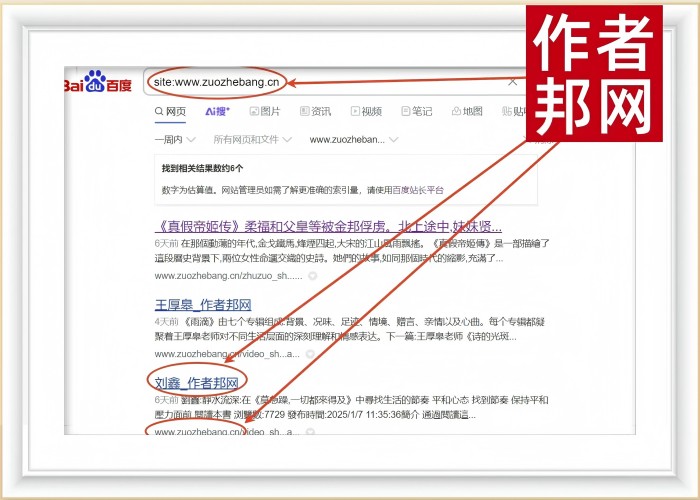Expand the 所有网页和文件 file type dropdown
This screenshot has height=500, width=700.
coord(252,140)
